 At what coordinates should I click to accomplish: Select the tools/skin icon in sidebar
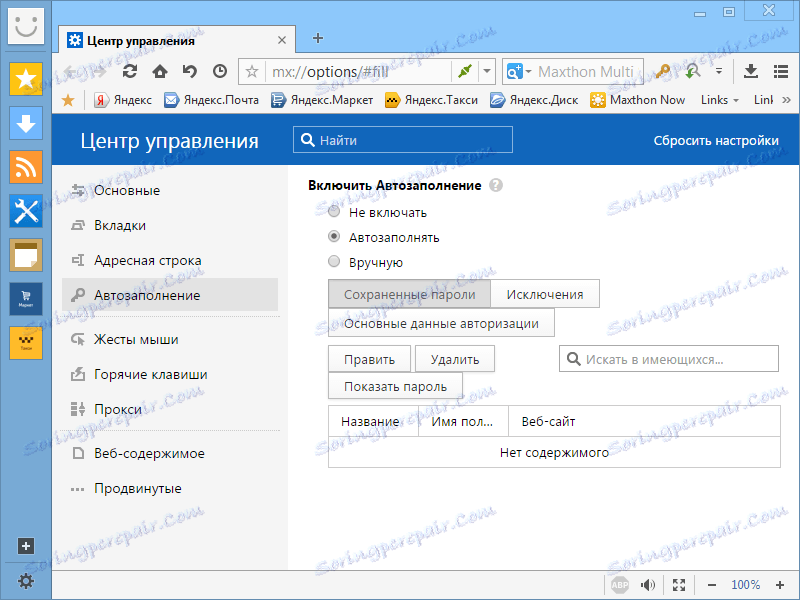(x=25, y=211)
